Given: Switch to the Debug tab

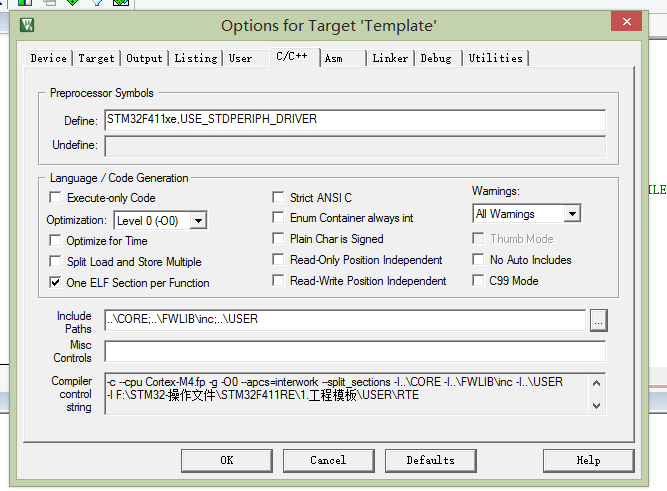Looking at the screenshot, I should (436, 58).
